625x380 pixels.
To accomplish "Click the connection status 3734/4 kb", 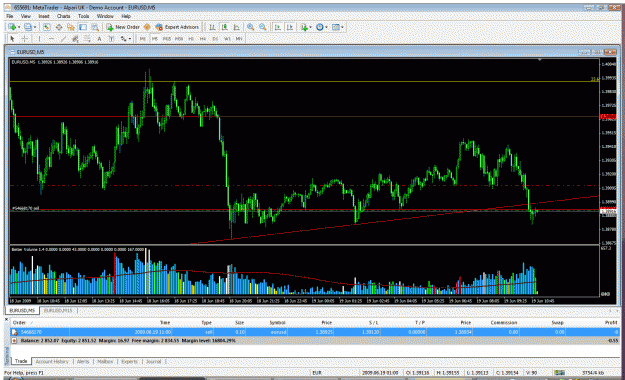I will [593, 372].
